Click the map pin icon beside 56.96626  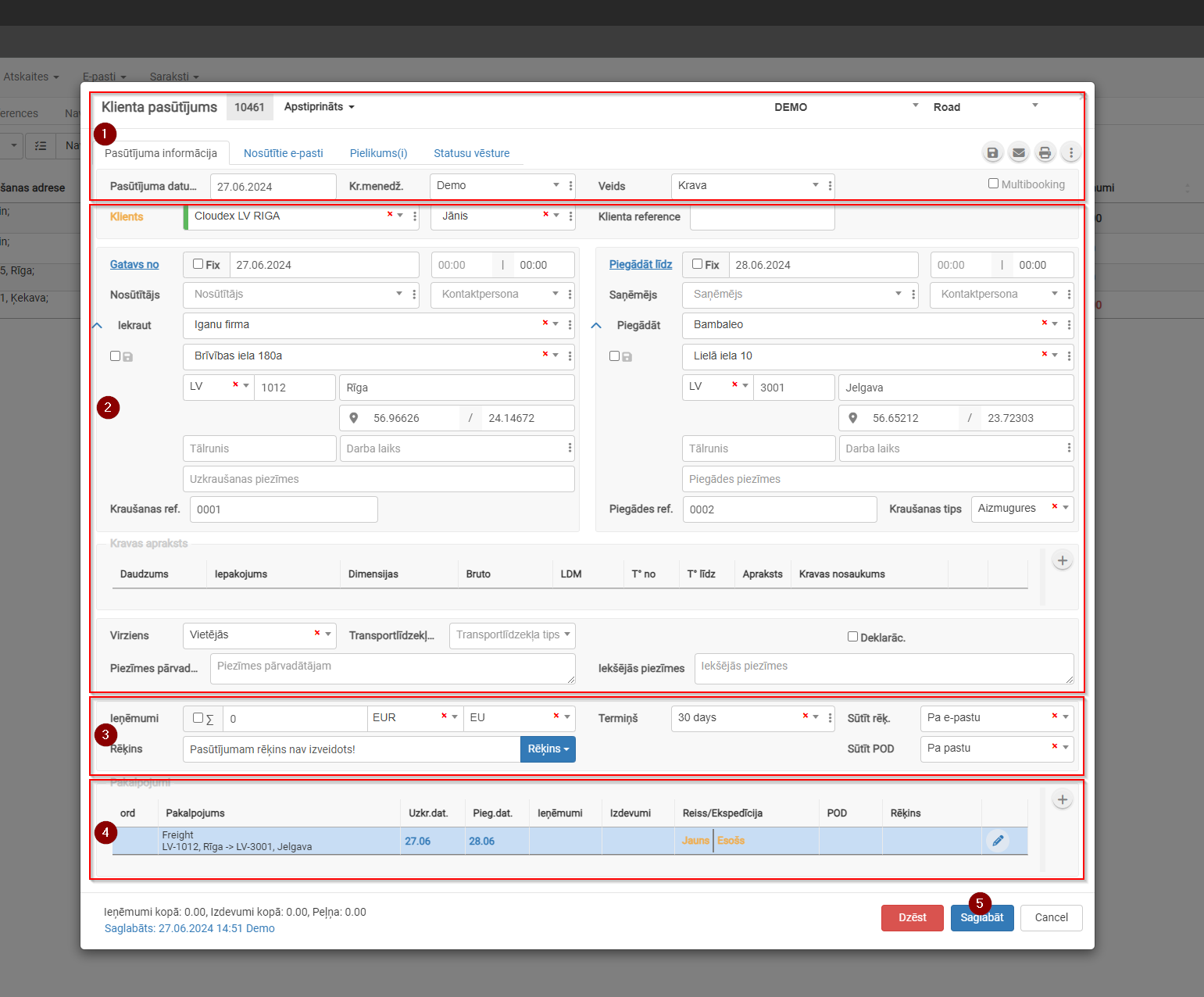354,418
